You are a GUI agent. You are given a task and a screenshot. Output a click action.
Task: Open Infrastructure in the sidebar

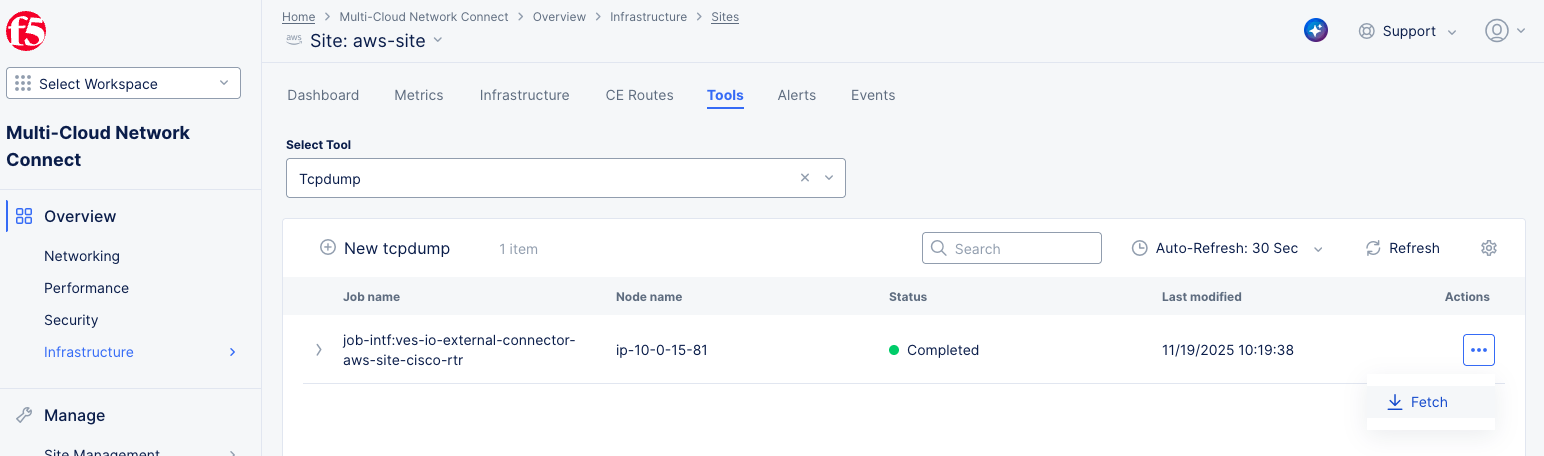pos(89,352)
